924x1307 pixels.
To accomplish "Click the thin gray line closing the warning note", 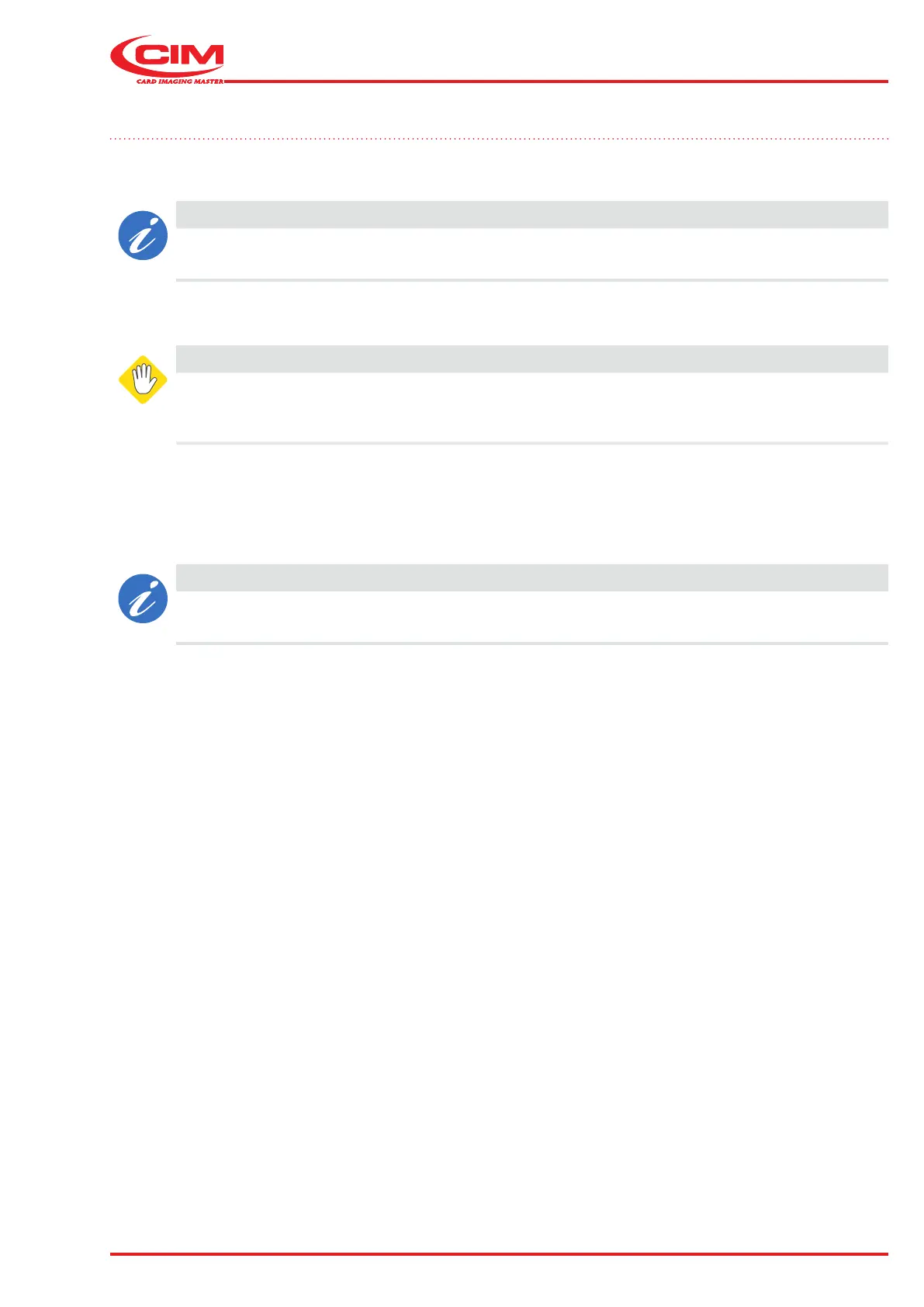I will 531,443.
